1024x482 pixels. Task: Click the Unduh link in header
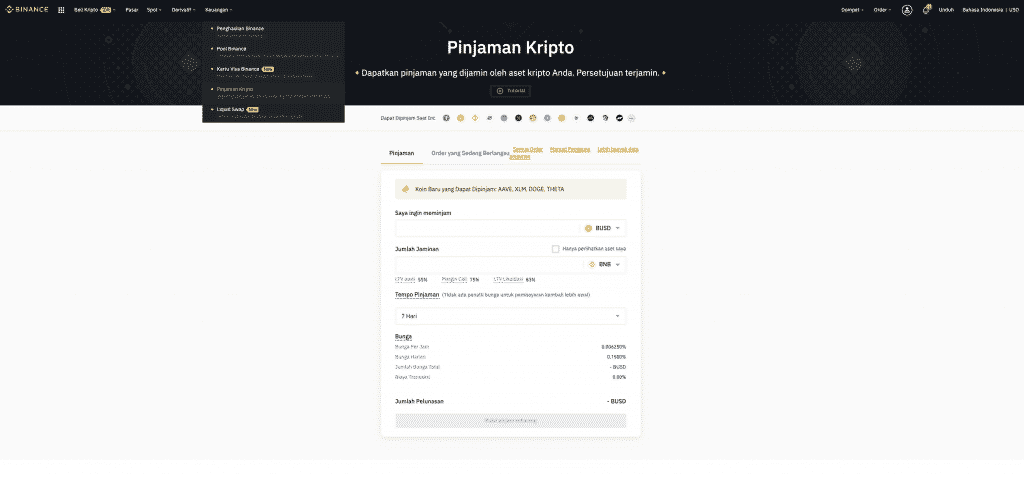[x=946, y=10]
